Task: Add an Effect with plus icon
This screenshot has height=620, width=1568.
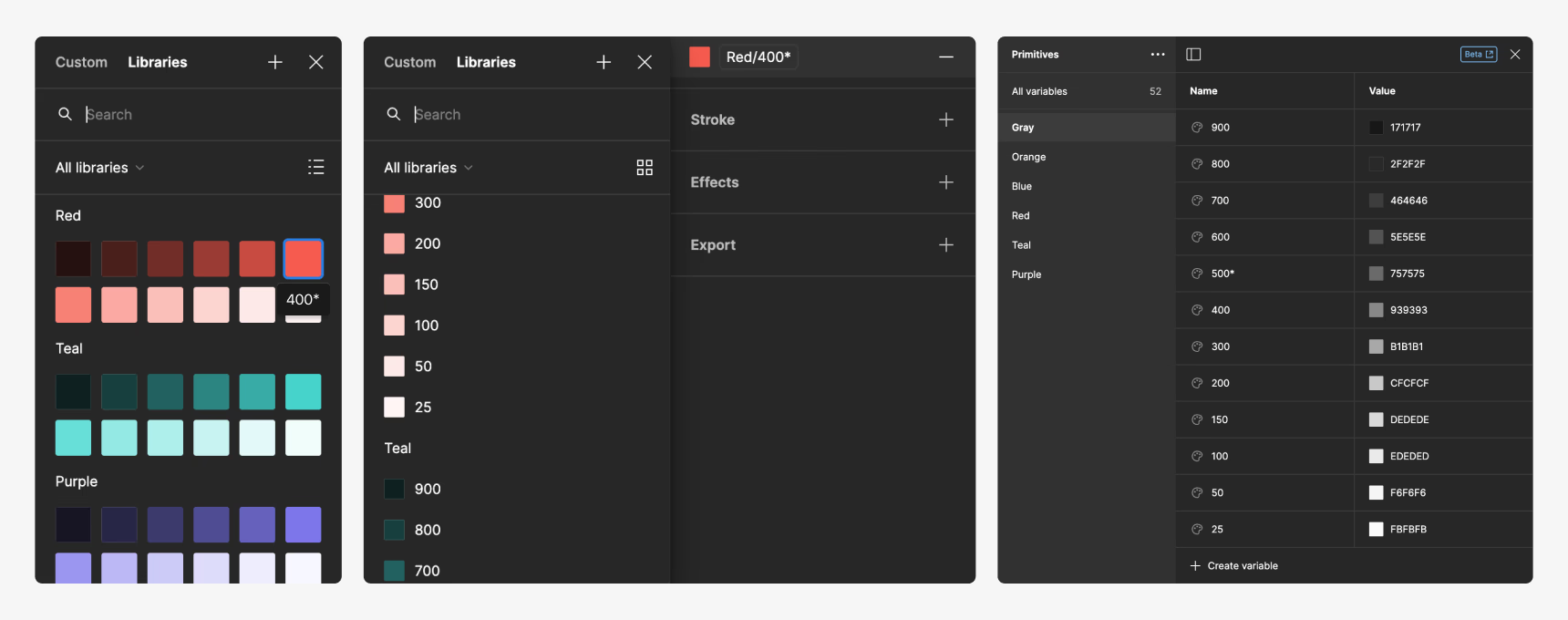Action: pyautogui.click(x=946, y=182)
